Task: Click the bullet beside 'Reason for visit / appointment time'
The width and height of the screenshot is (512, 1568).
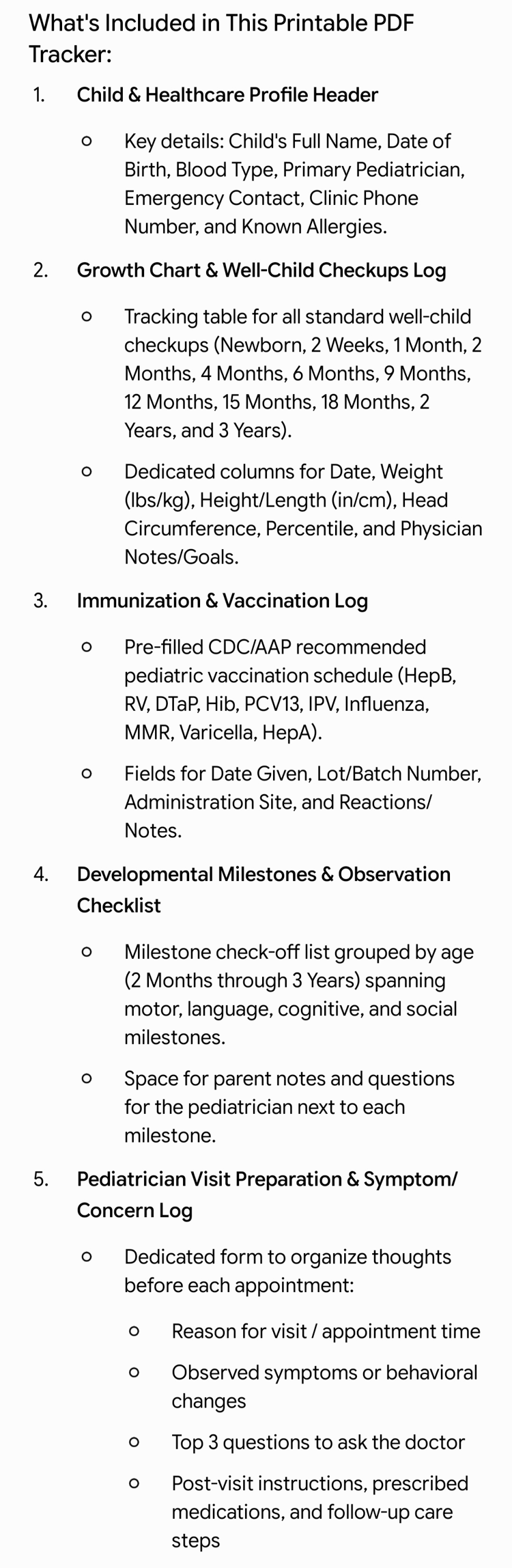Action: pos(134,1332)
